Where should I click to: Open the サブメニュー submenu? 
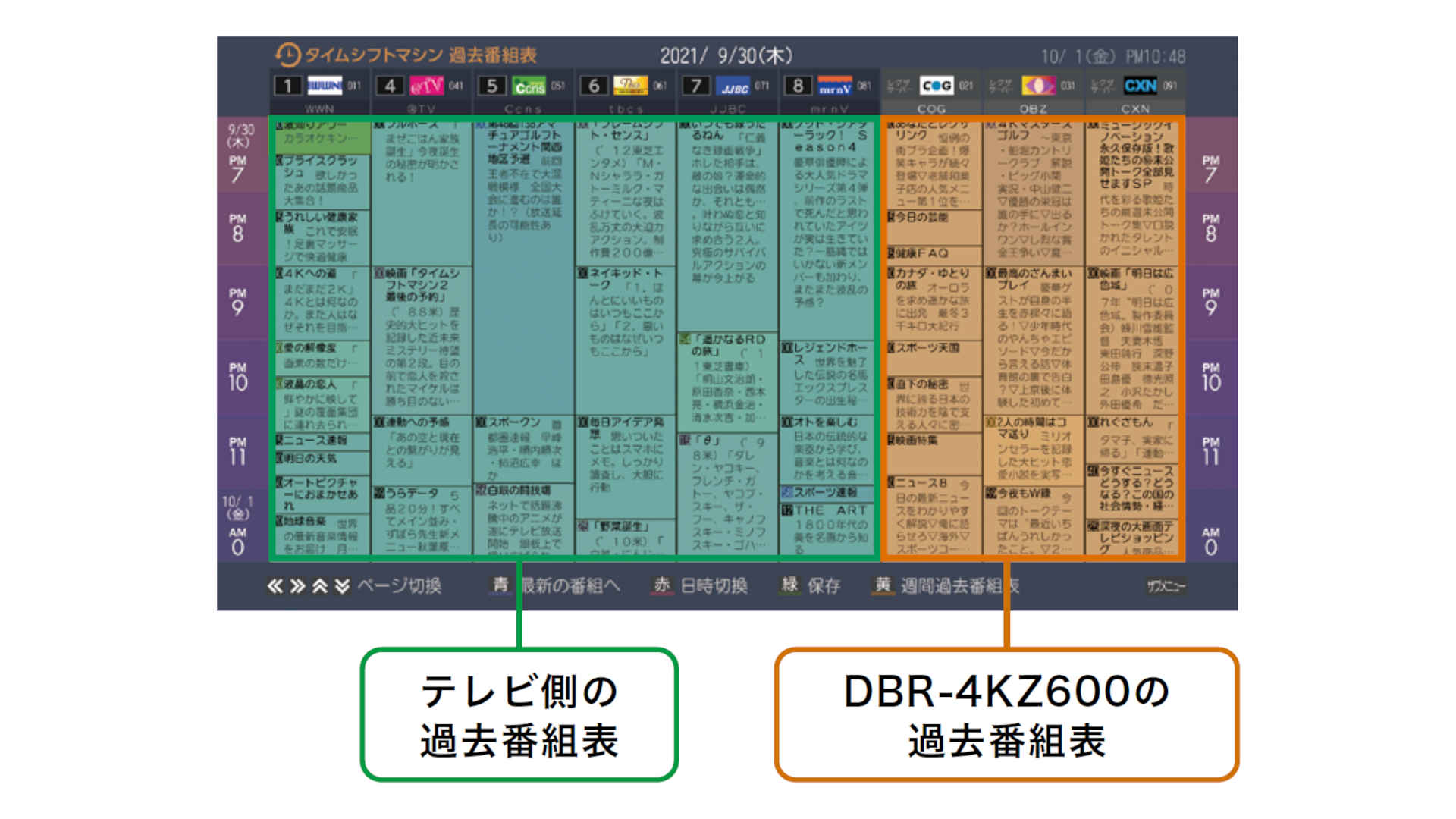(x=1168, y=585)
